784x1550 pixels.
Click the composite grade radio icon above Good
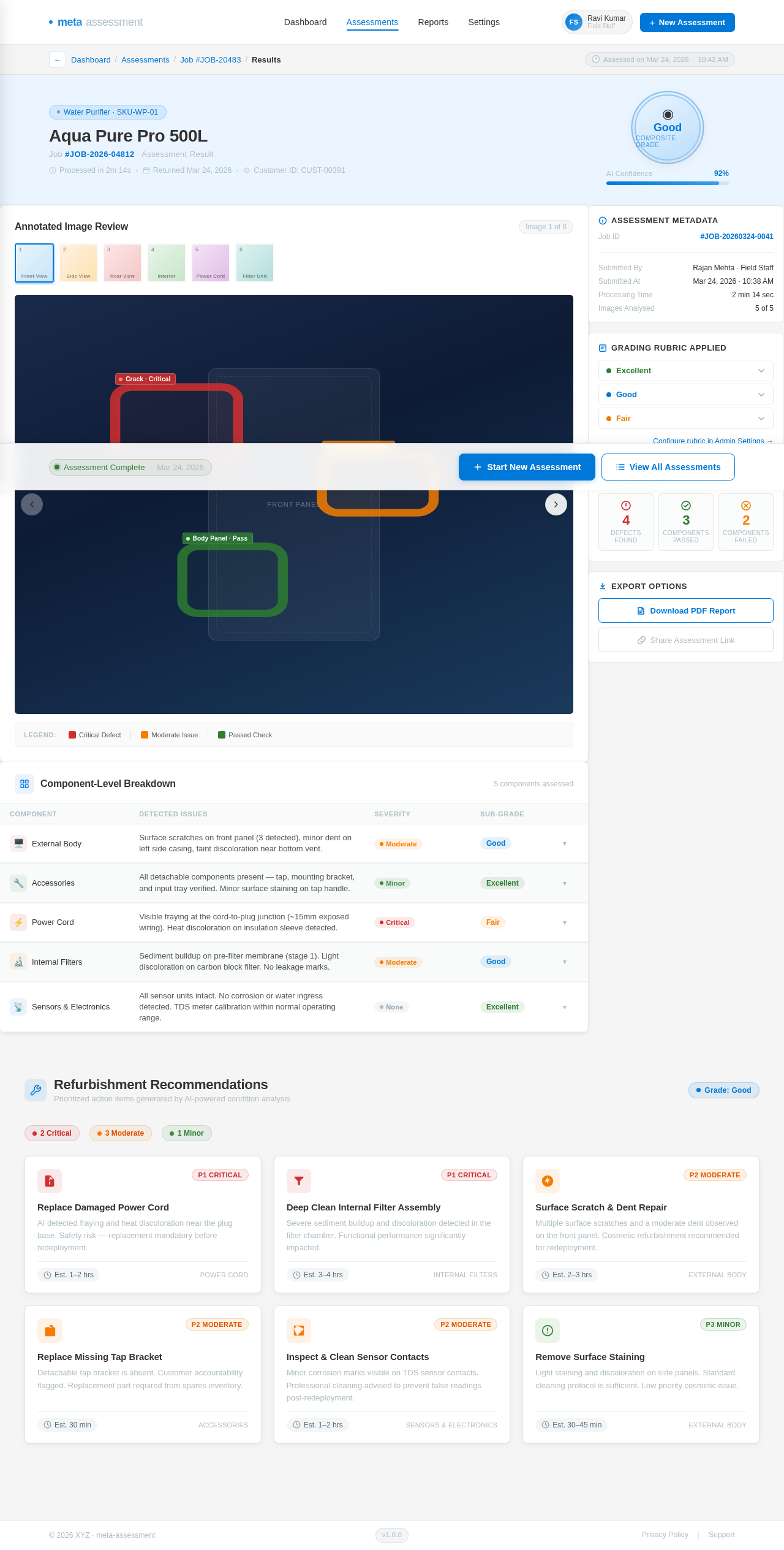point(668,115)
